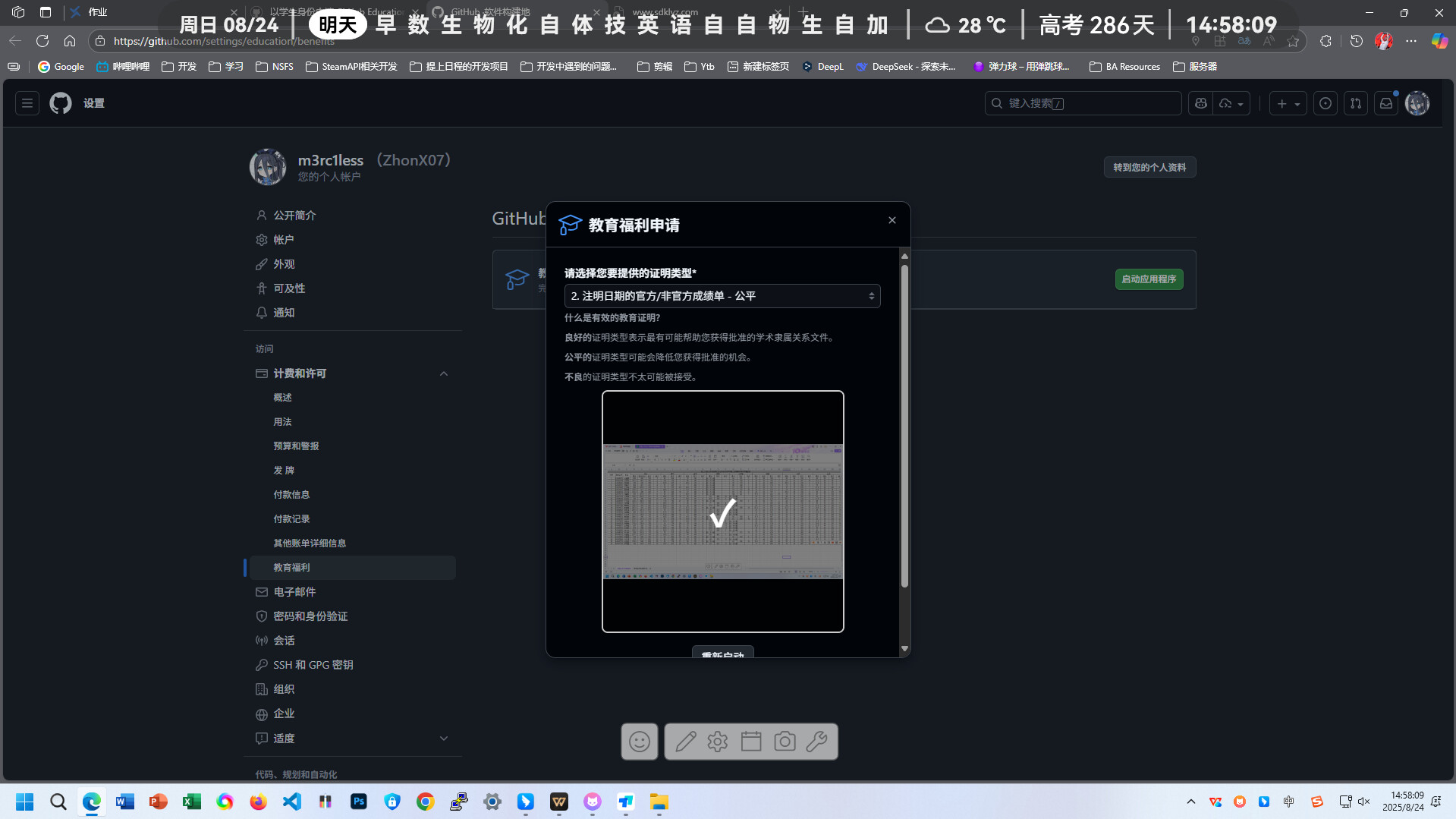Image resolution: width=1456 pixels, height=819 pixels.
Task: Open the proof type dropdown
Action: click(x=722, y=296)
